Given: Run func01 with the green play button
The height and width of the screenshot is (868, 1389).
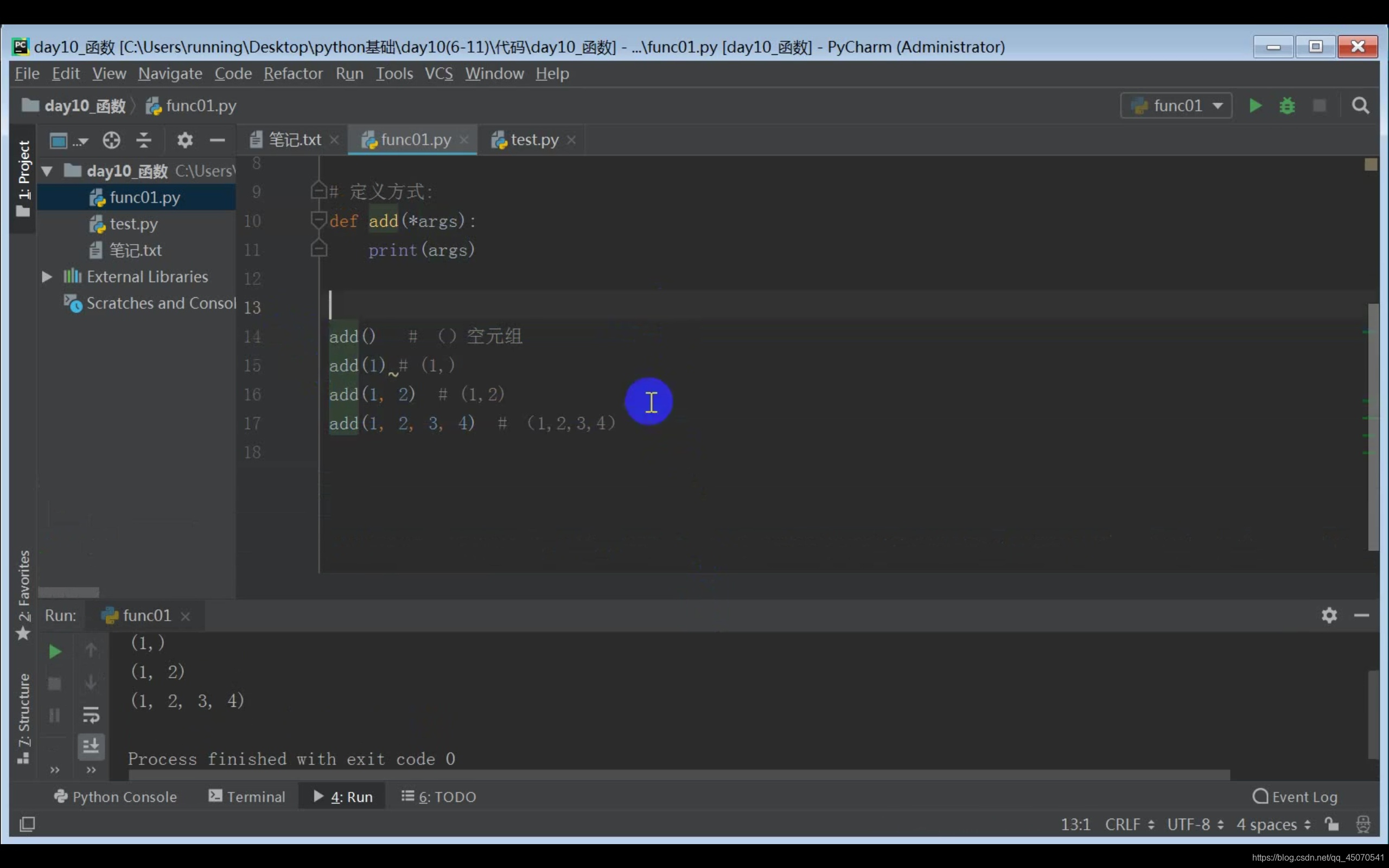Looking at the screenshot, I should (1254, 106).
